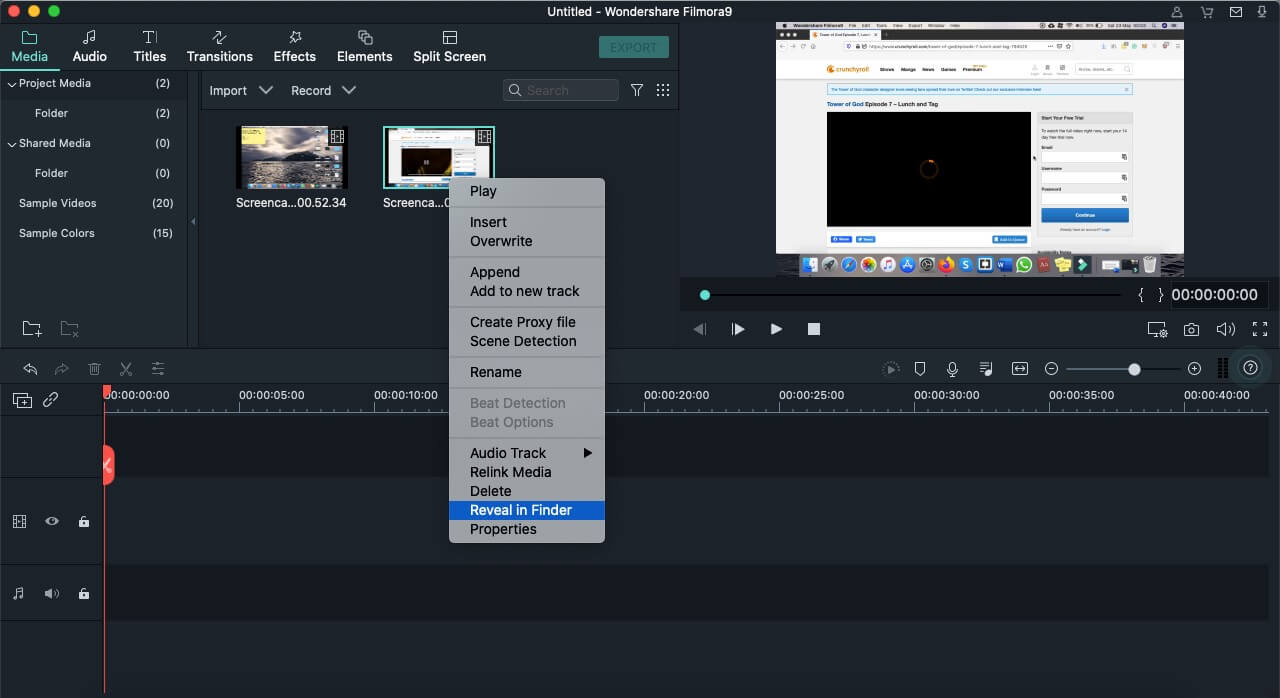The height and width of the screenshot is (698, 1280).
Task: Toggle grid view icon for media
Action: 663,90
